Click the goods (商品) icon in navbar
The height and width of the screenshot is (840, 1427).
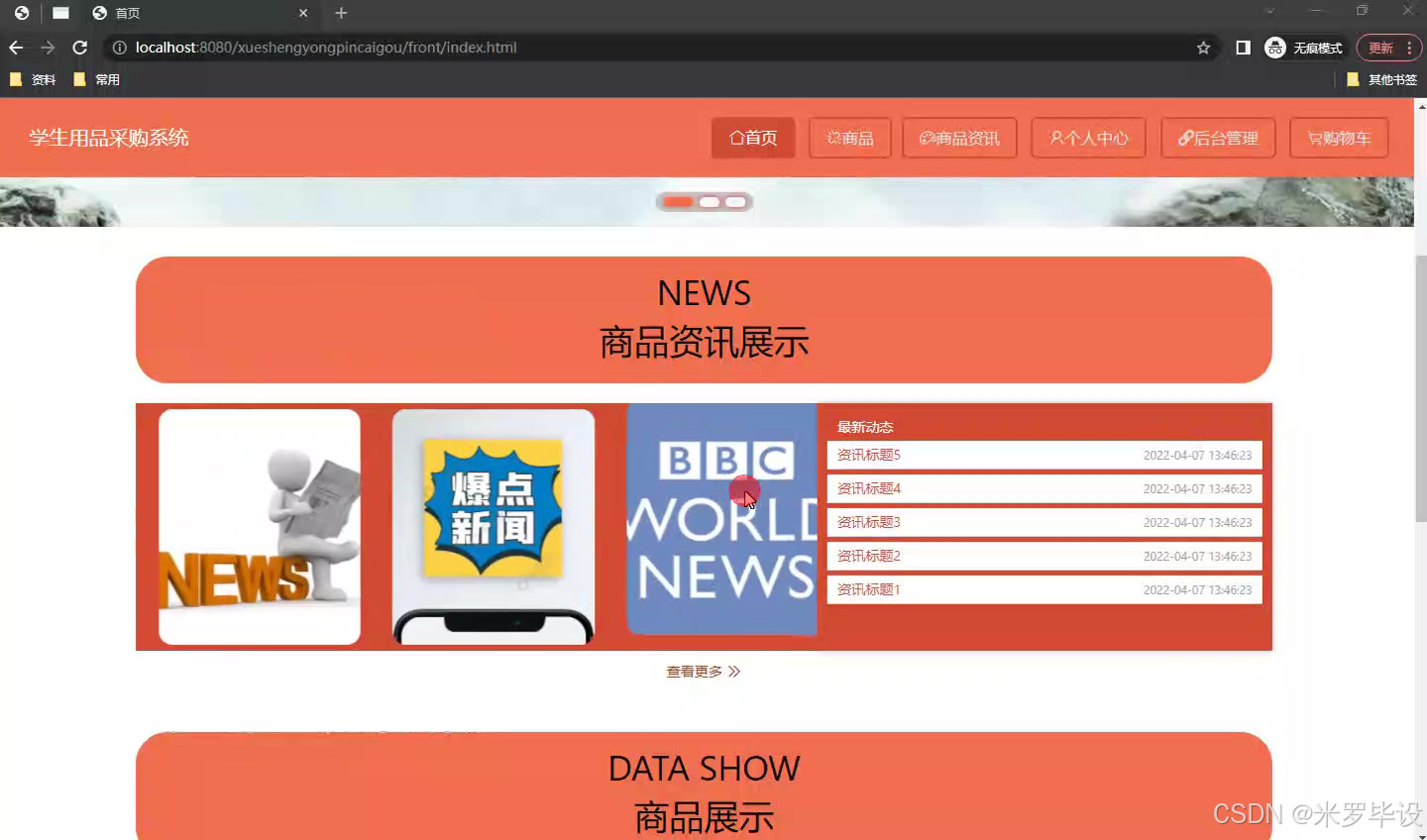click(831, 138)
